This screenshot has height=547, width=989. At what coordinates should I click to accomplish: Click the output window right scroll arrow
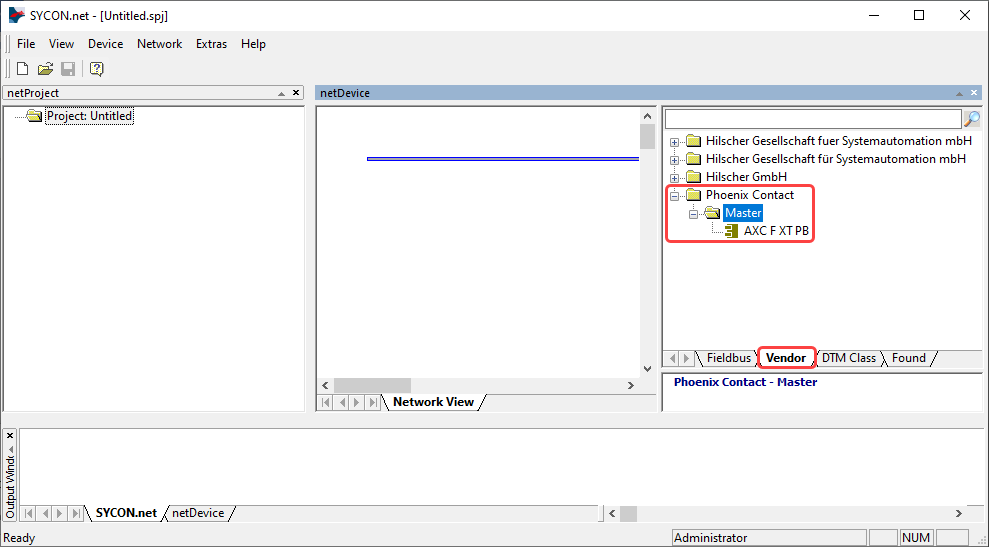coord(959,514)
